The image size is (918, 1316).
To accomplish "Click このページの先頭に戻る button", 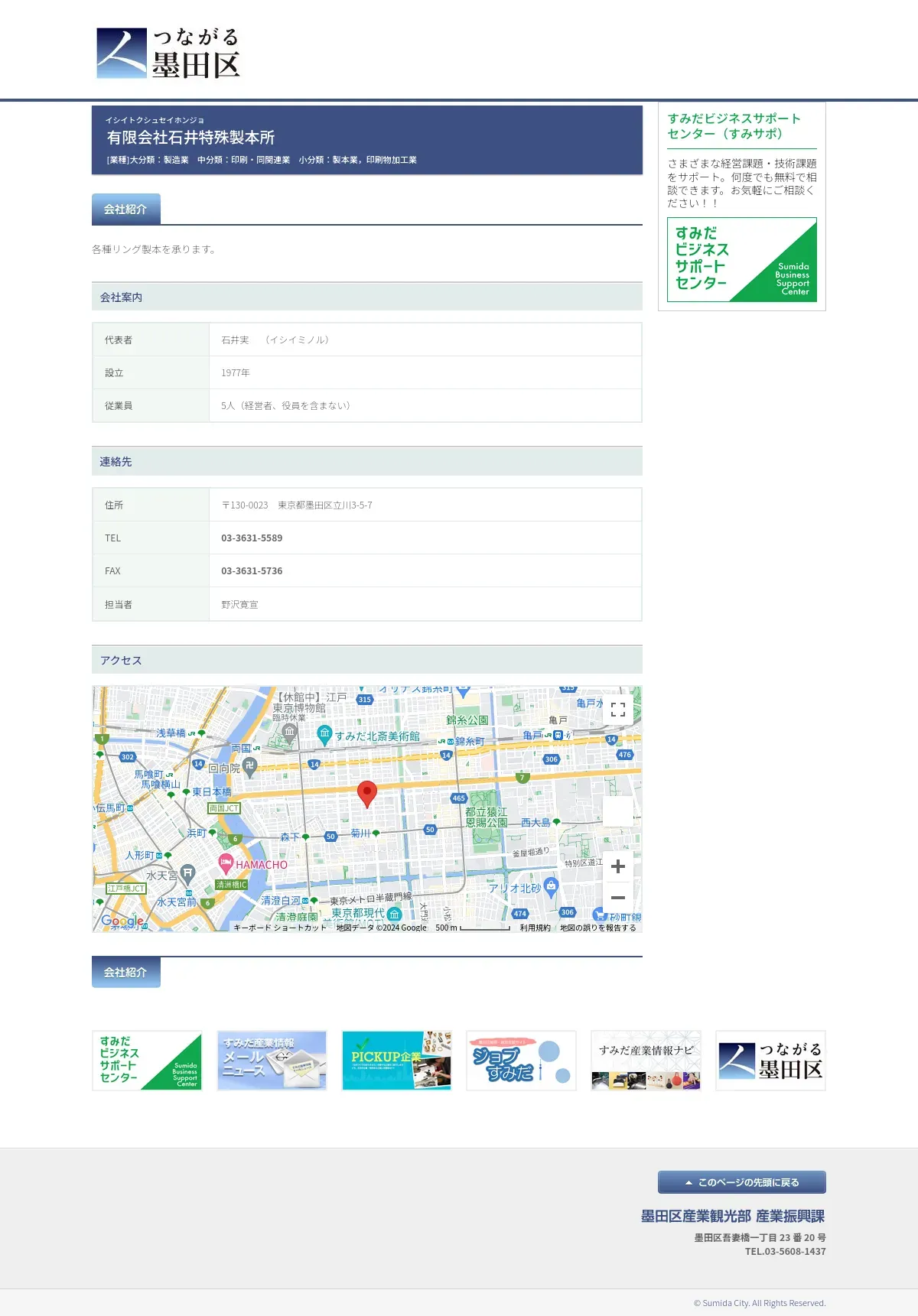I will pyautogui.click(x=742, y=1182).
